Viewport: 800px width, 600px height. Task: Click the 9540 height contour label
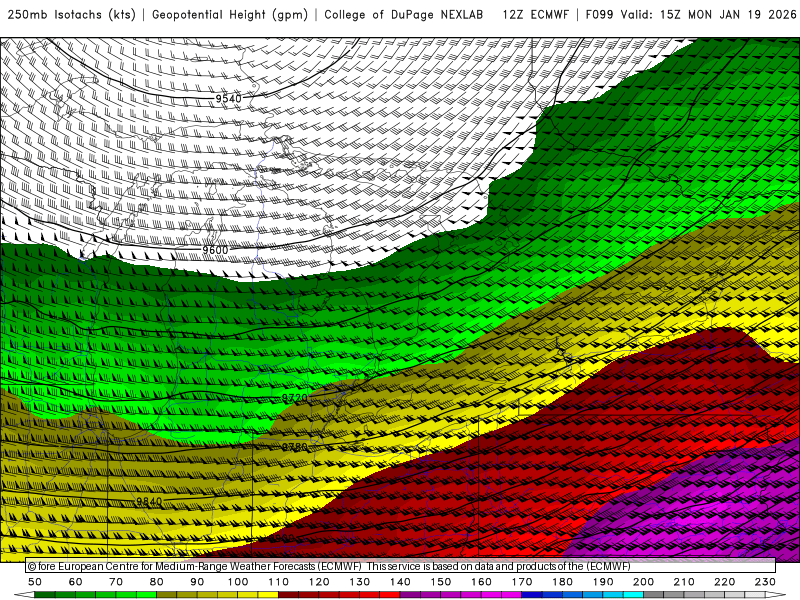[x=228, y=98]
